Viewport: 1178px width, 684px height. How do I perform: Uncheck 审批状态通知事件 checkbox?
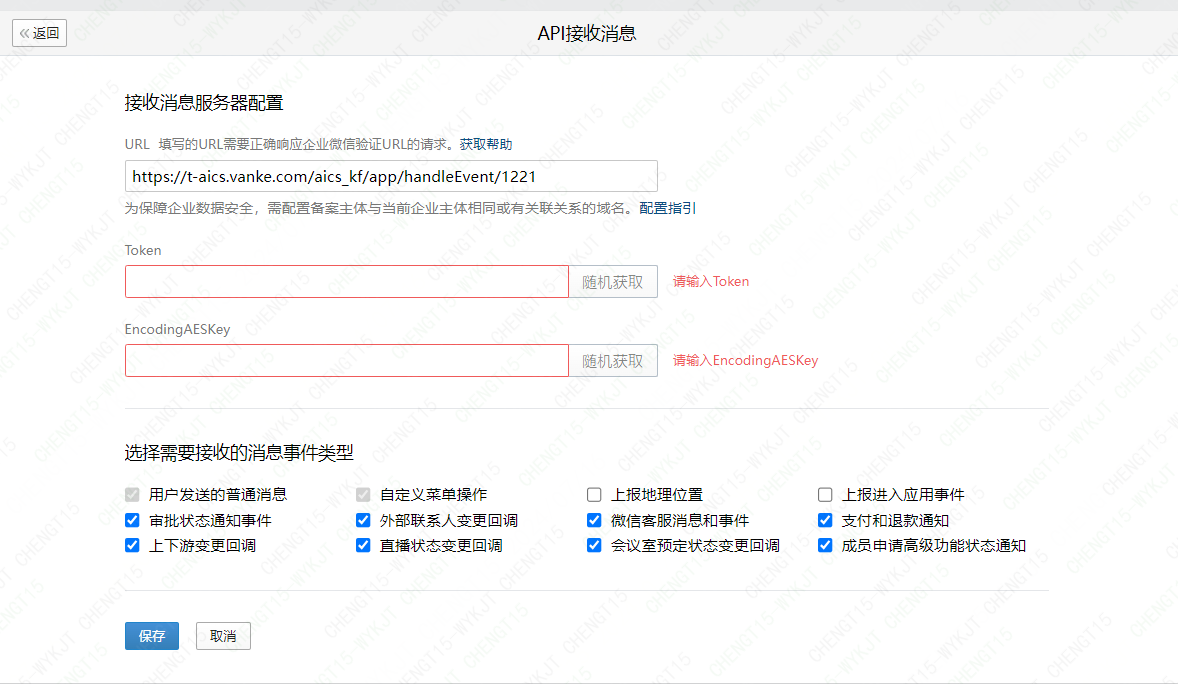(132, 520)
